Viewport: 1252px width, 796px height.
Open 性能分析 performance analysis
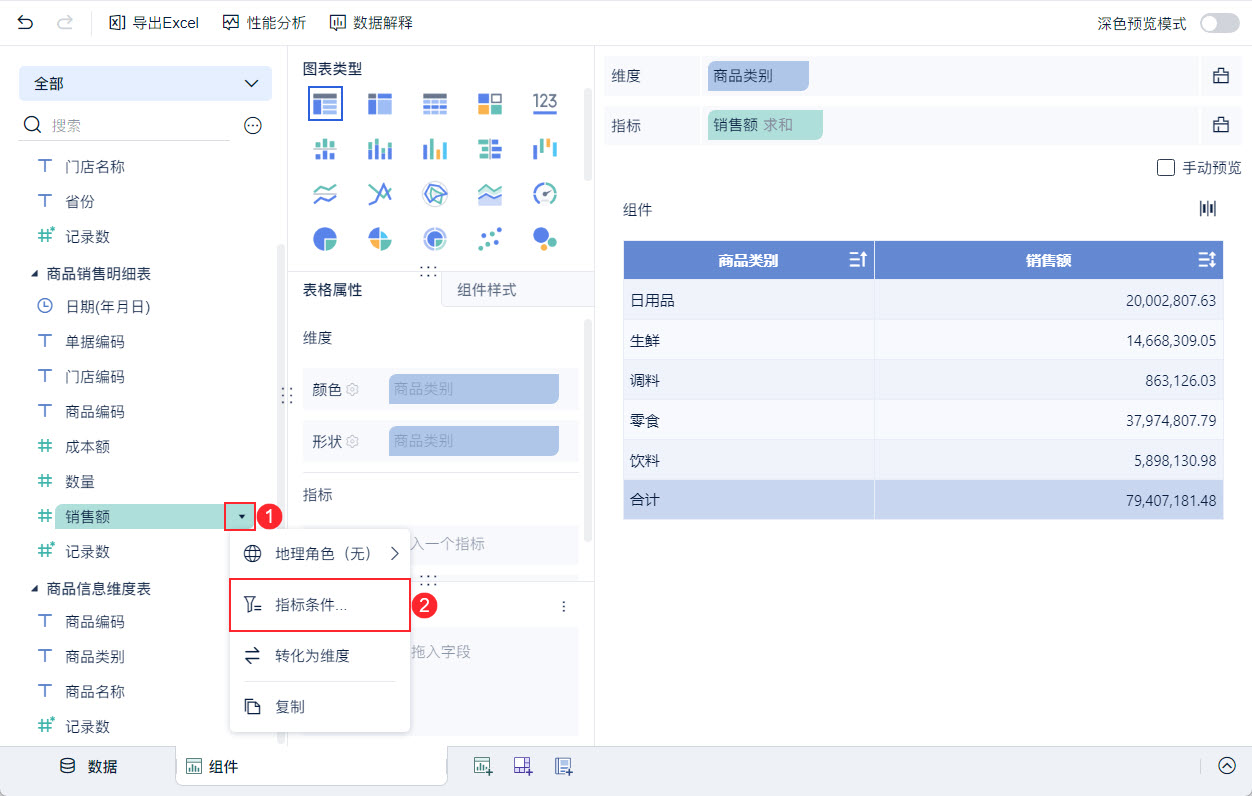(x=264, y=22)
